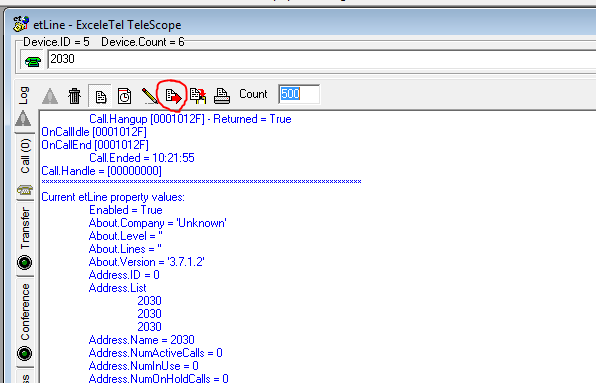This screenshot has width=596, height=383.
Task: Click the 'Address.NumInUse = 0' line
Action: (144, 366)
